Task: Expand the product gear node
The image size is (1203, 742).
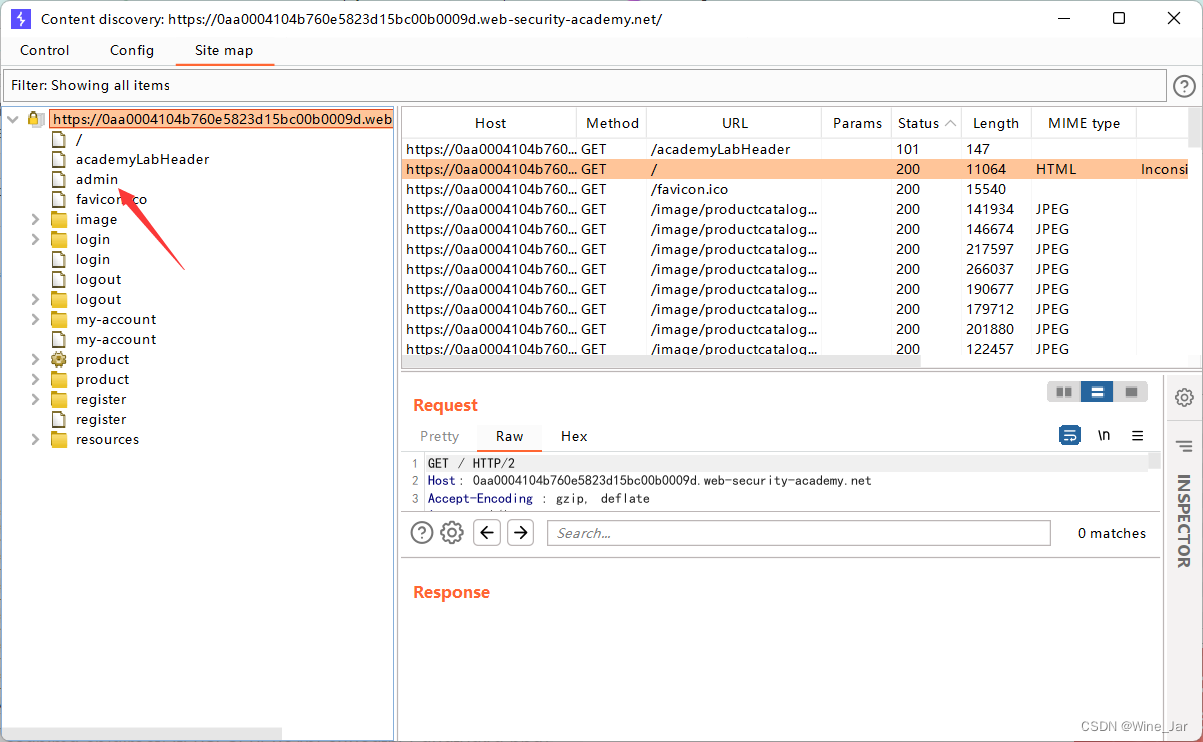Action: coord(36,359)
